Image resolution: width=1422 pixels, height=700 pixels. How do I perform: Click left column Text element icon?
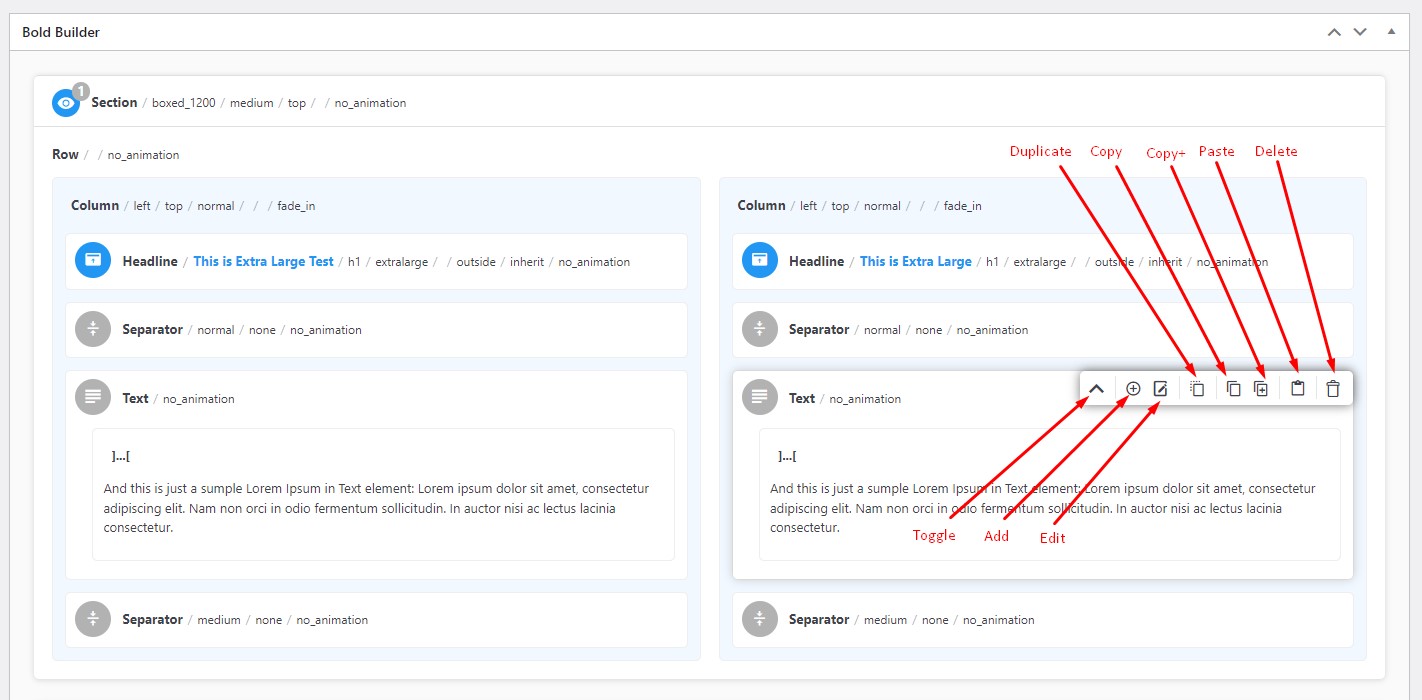[x=93, y=398]
